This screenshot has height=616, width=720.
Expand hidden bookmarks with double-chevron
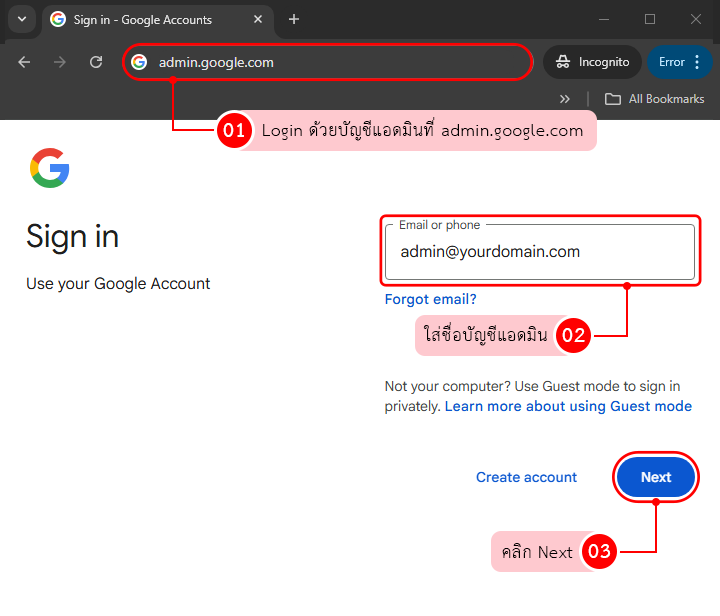tap(565, 99)
